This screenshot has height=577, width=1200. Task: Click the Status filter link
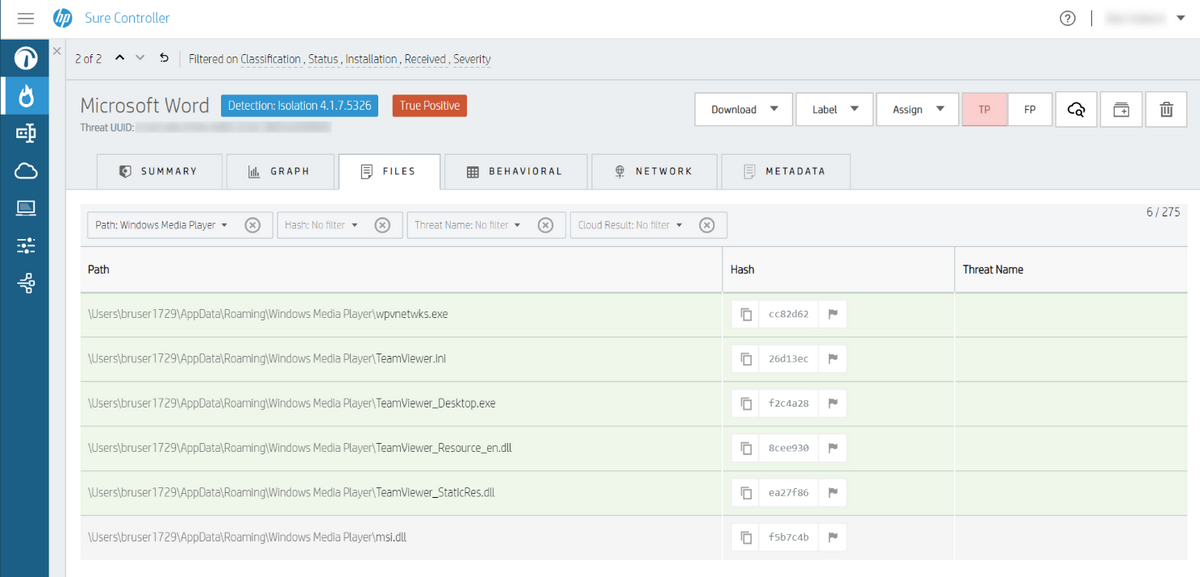coord(323,59)
